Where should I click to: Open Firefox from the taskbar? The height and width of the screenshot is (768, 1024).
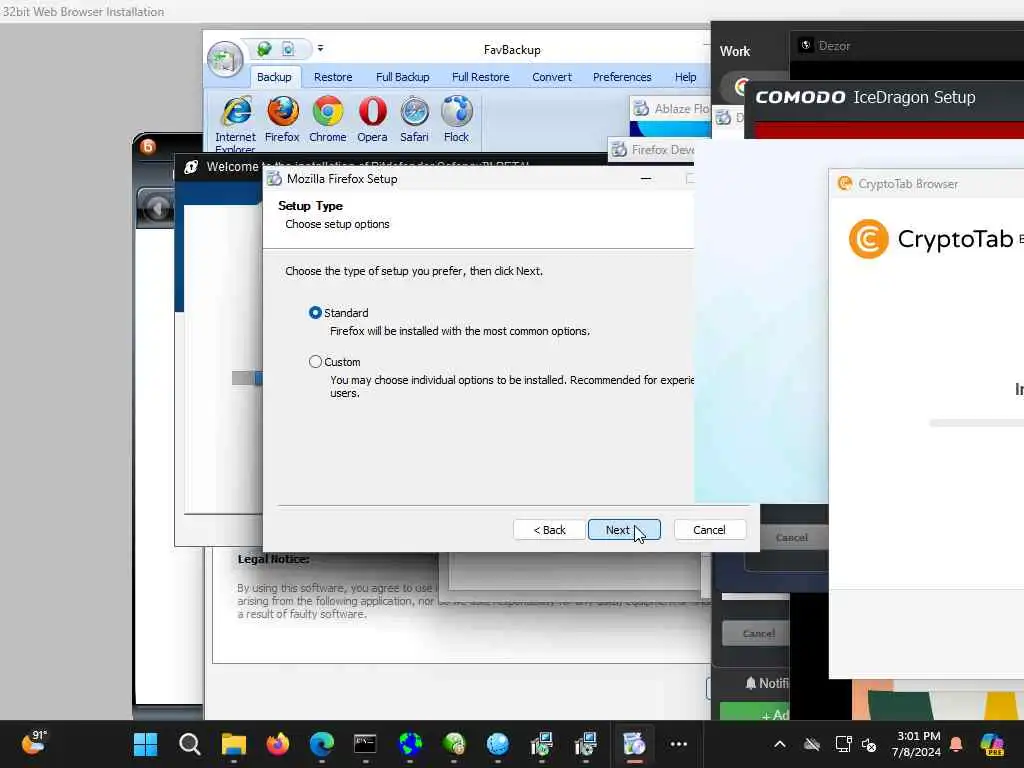point(278,744)
